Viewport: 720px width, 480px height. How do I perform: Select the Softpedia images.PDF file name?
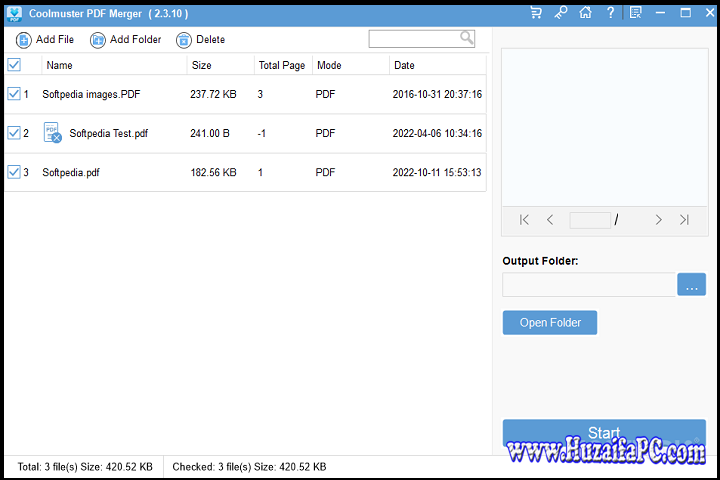coord(91,94)
